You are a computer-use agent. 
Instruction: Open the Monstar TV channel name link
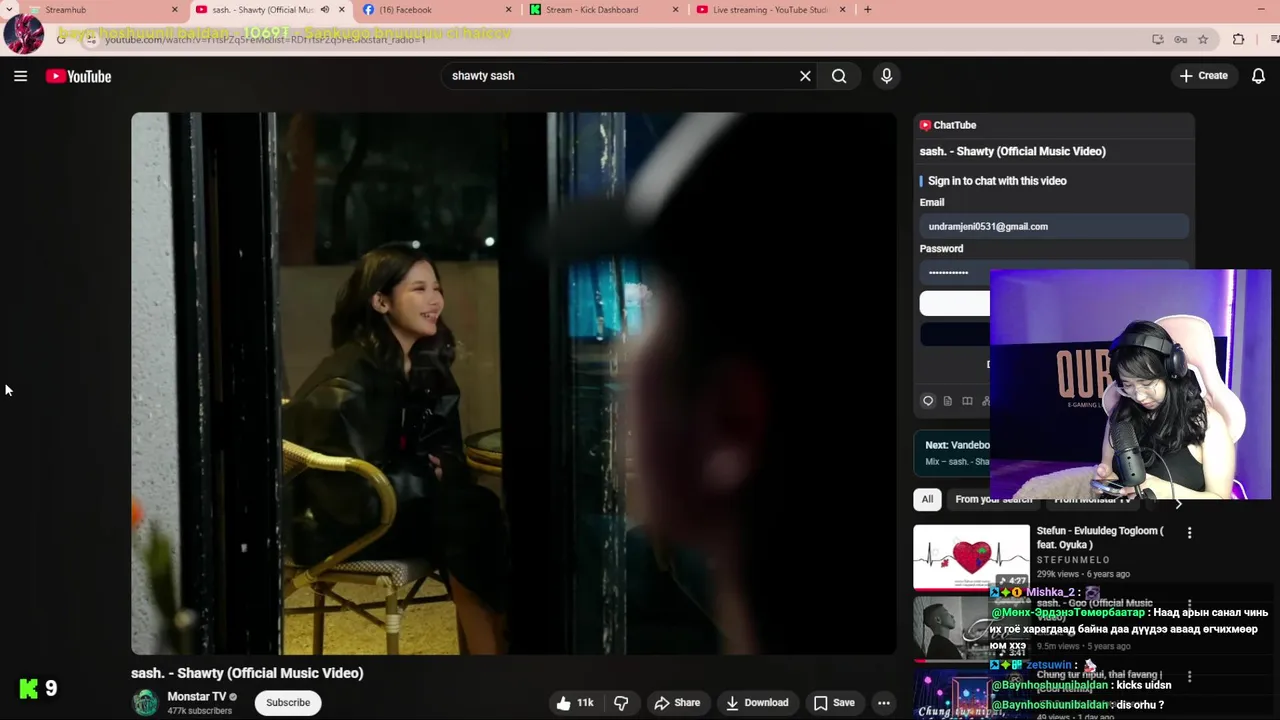(x=196, y=697)
